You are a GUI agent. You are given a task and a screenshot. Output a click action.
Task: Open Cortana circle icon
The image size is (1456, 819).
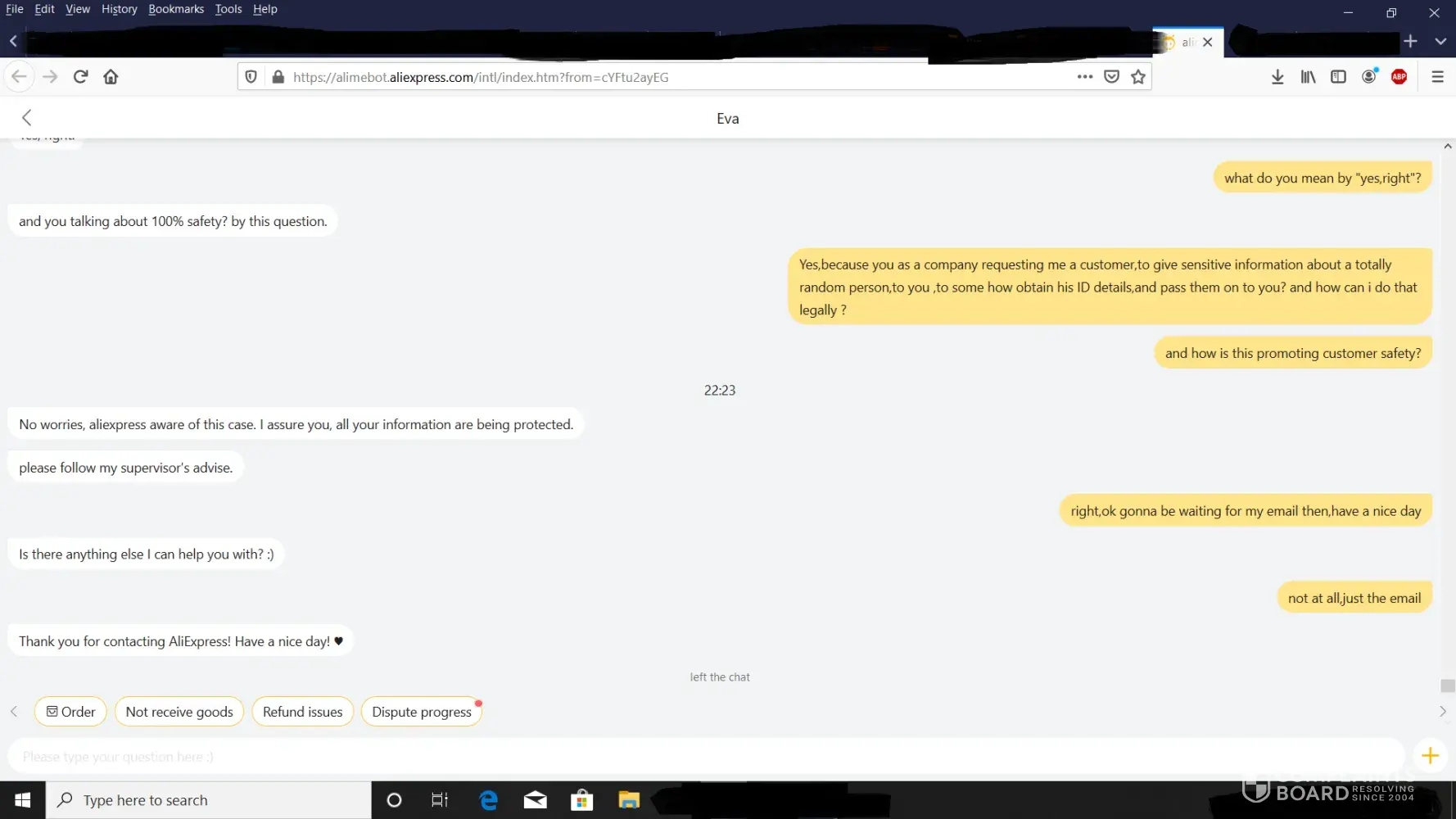394,800
